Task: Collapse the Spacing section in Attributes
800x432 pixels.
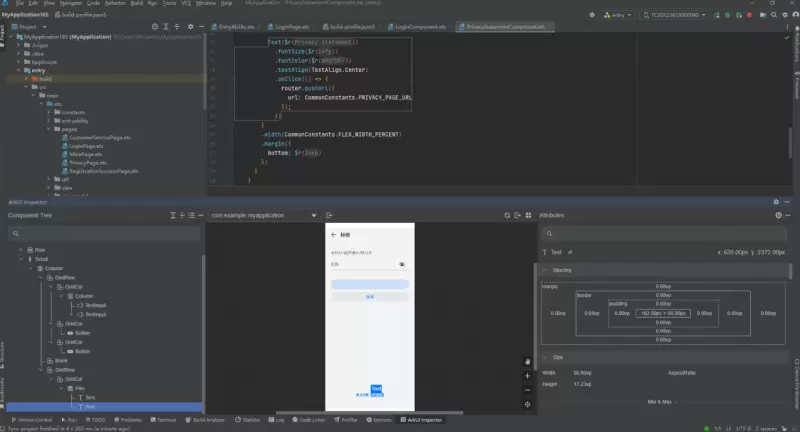Action: [x=544, y=270]
